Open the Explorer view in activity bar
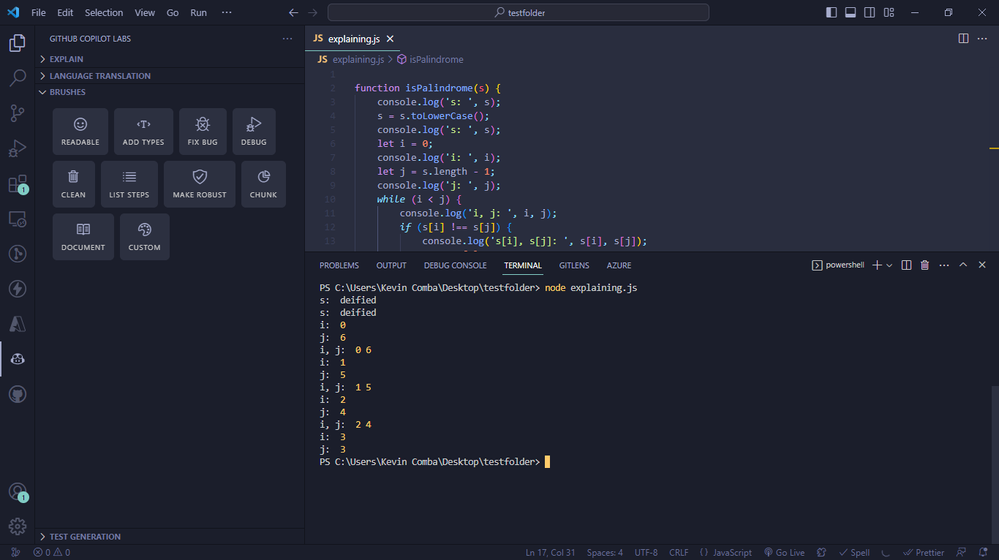The width and height of the screenshot is (999, 560). tap(17, 43)
